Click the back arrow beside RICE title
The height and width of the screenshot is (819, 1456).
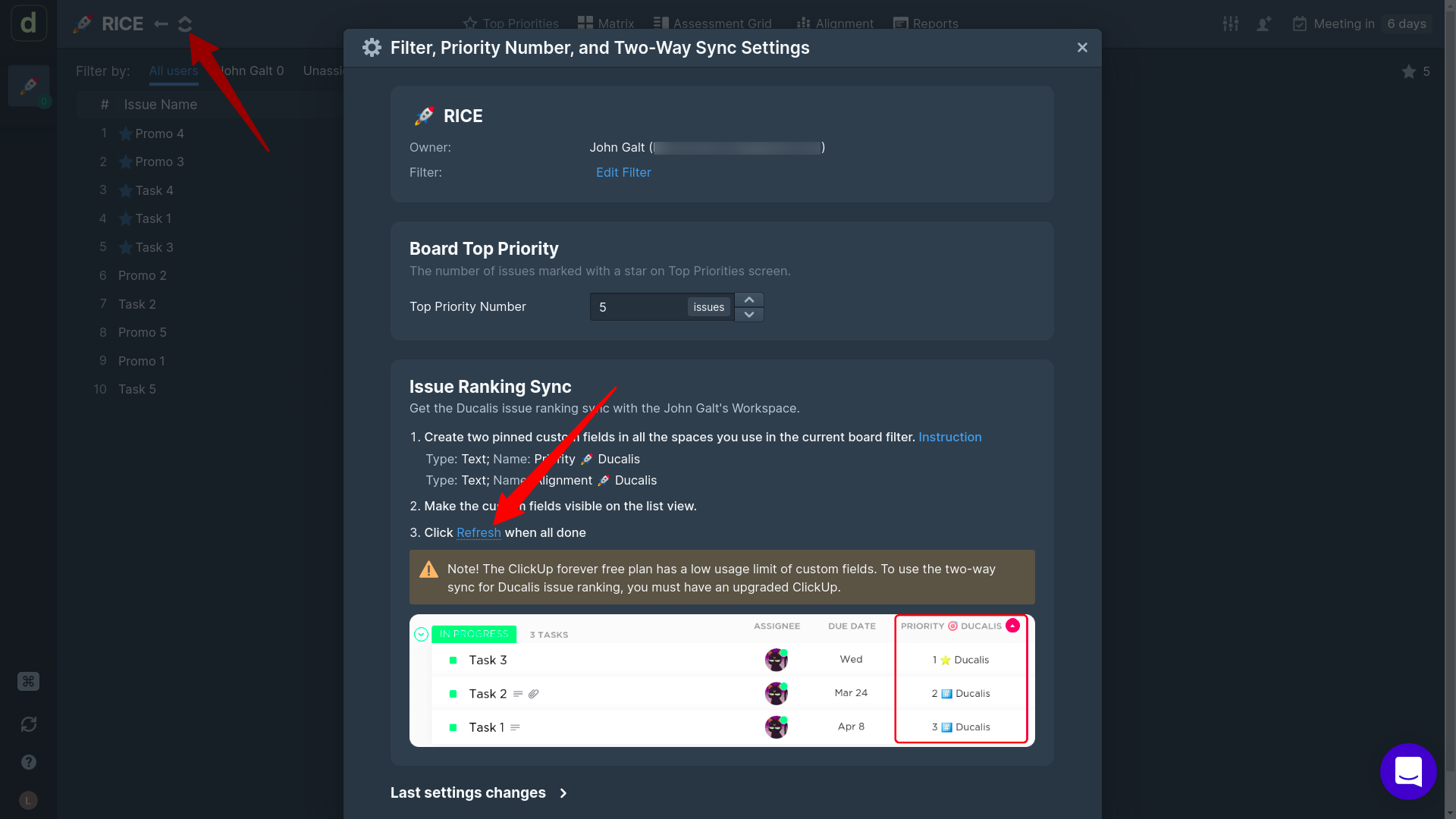tap(161, 24)
